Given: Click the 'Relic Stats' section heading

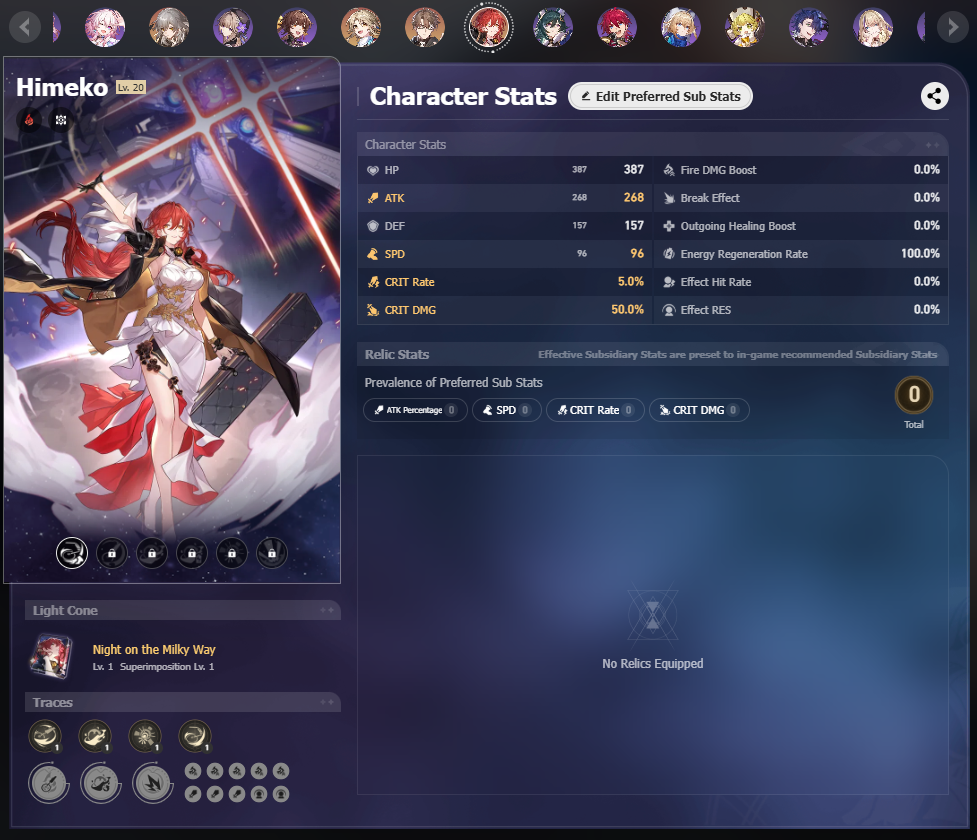Looking at the screenshot, I should tap(397, 355).
